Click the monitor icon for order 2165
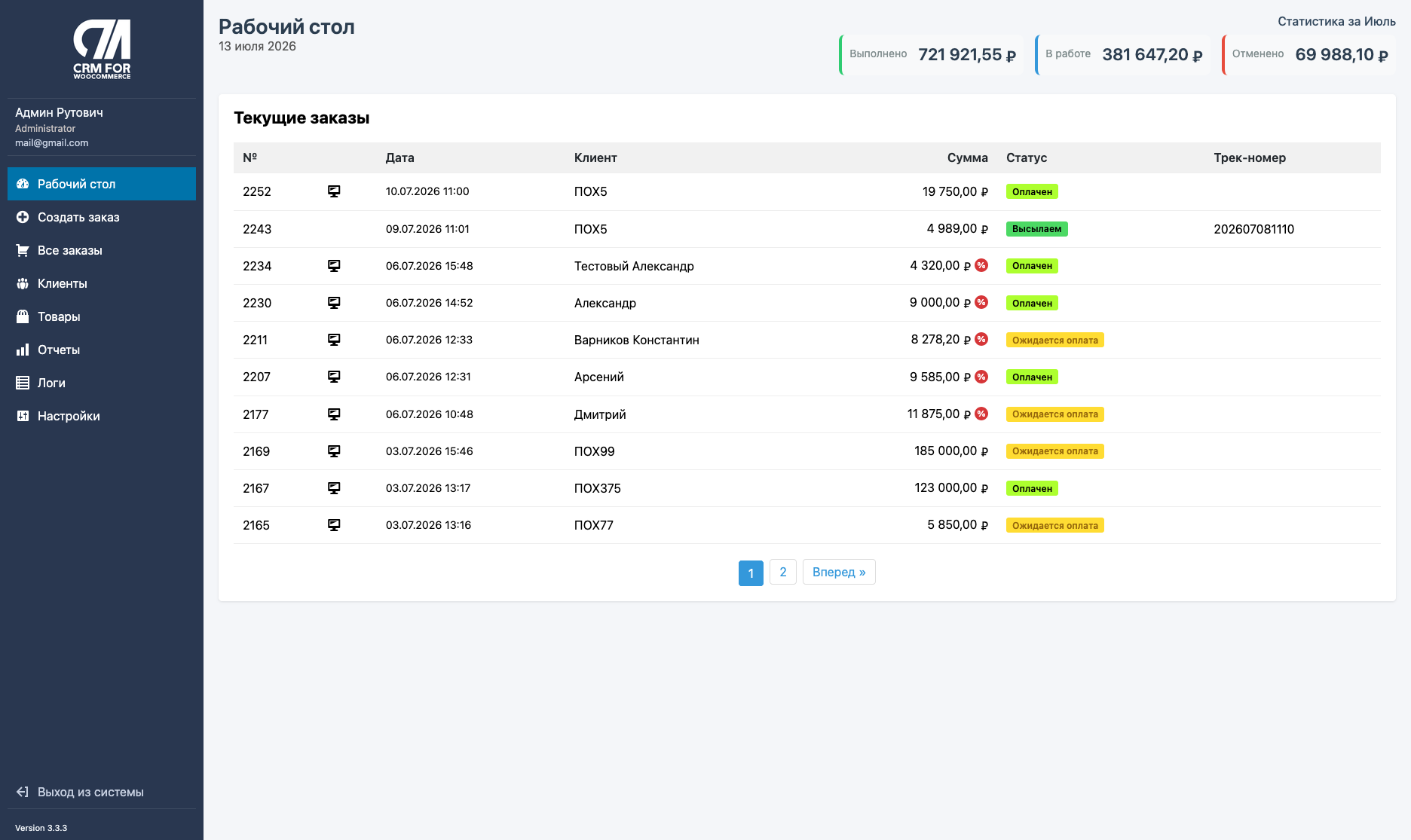The height and width of the screenshot is (840, 1411). pos(334,525)
